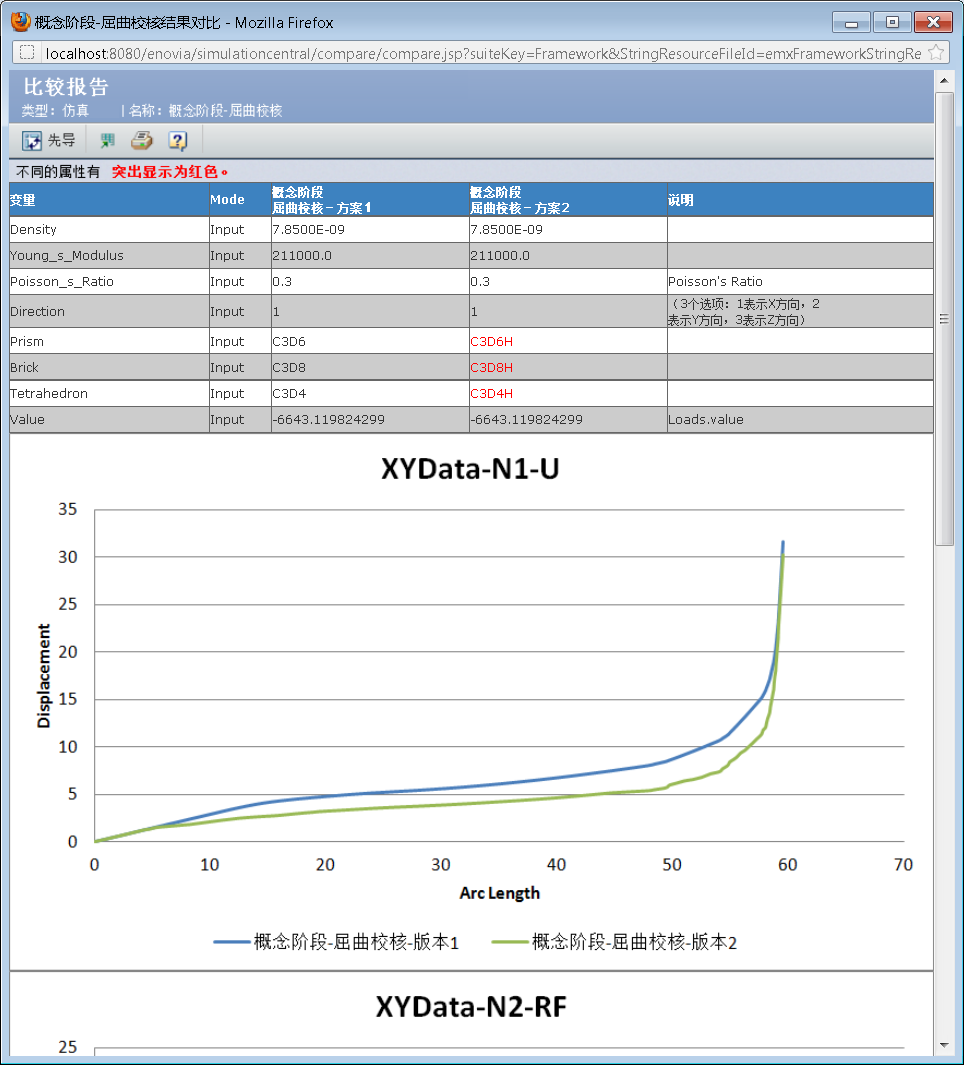Click the 方案1 column header
Viewport: 964px width, 1065px height.
click(370, 200)
